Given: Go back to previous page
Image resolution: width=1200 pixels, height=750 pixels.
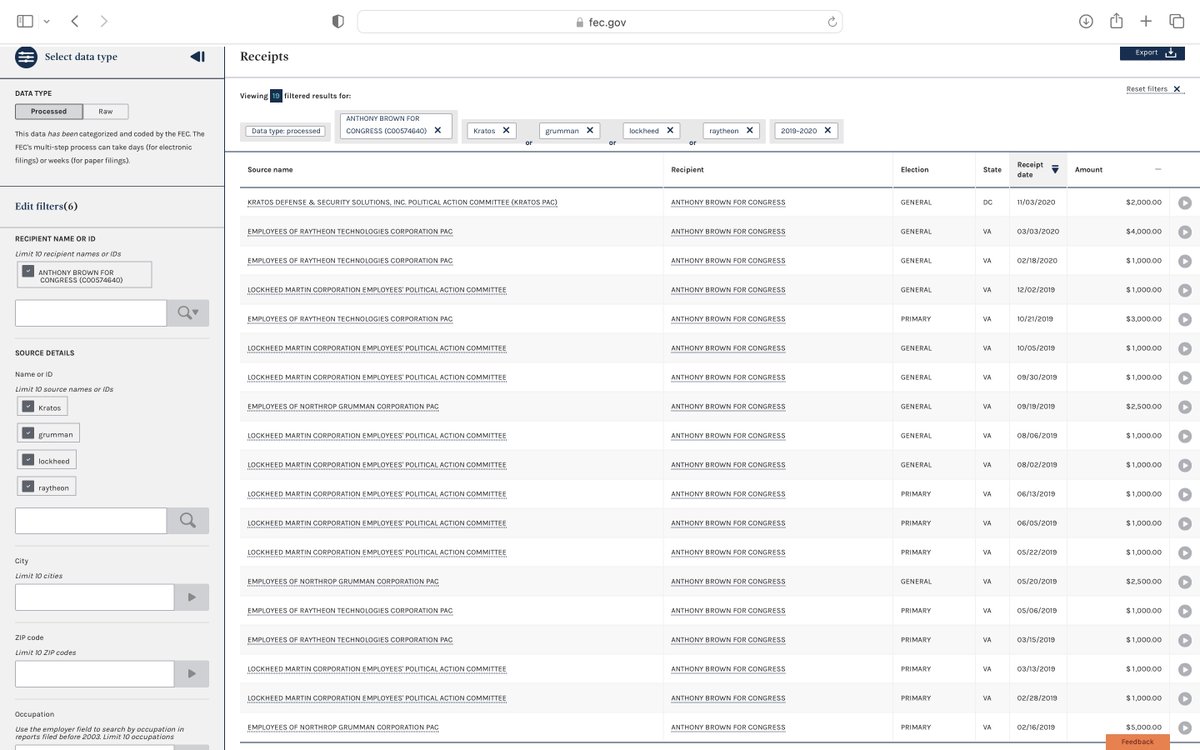Looking at the screenshot, I should click(75, 21).
